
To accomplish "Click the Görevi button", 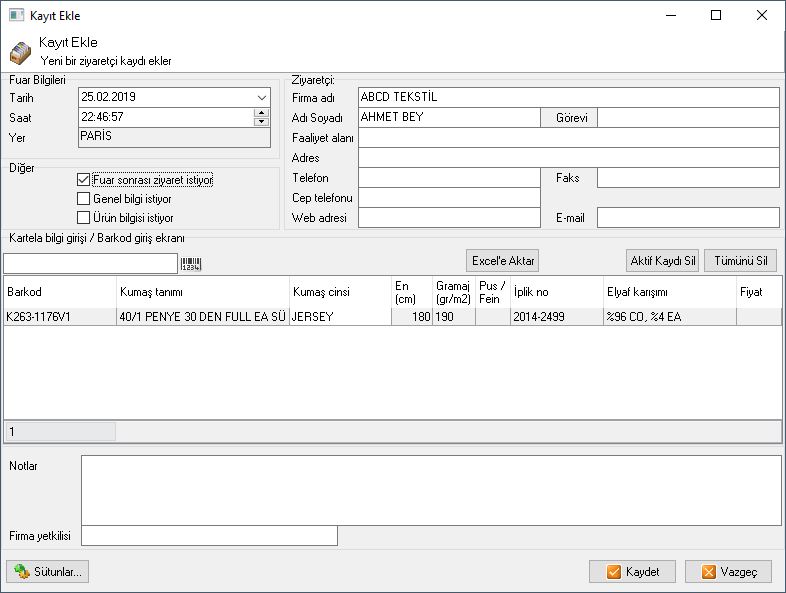I will (569, 117).
